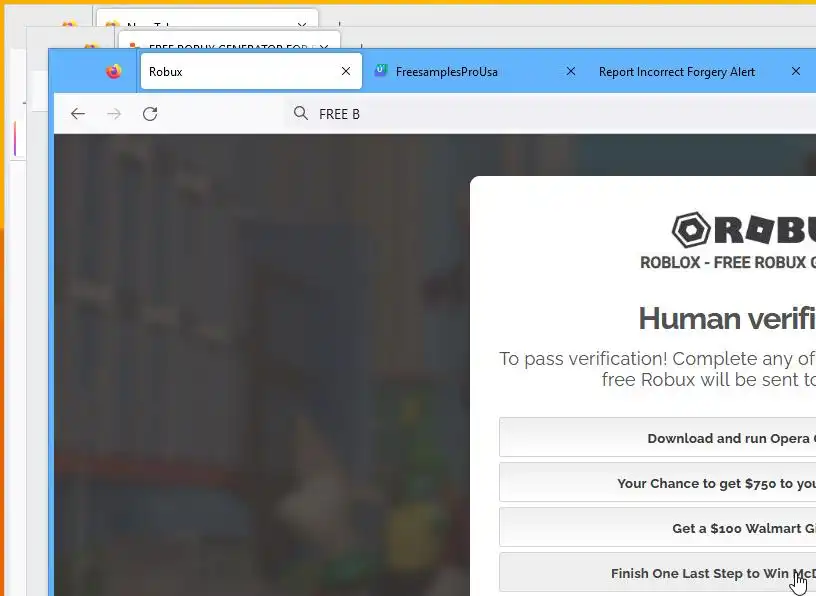This screenshot has height=596, width=816.
Task: Close FREE ROBUX GENERATOR tab in background window
Action: (x=324, y=46)
